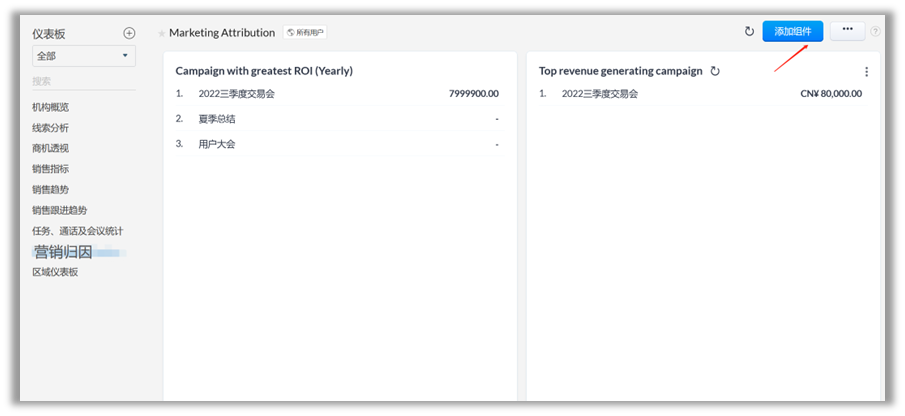
Task: Click the 添加组件 button
Action: pos(792,31)
